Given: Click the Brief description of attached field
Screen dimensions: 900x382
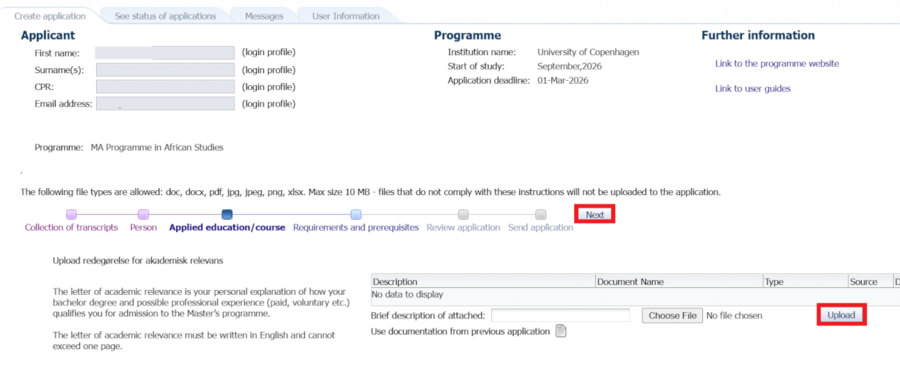Looking at the screenshot, I should coord(561,315).
